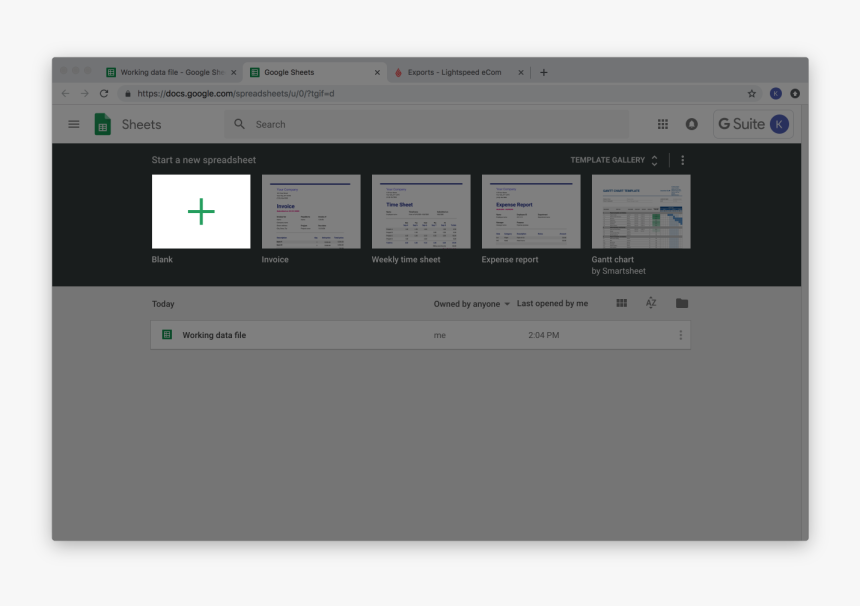Open more options for Working data file
The width and height of the screenshot is (860, 606).
tap(681, 335)
